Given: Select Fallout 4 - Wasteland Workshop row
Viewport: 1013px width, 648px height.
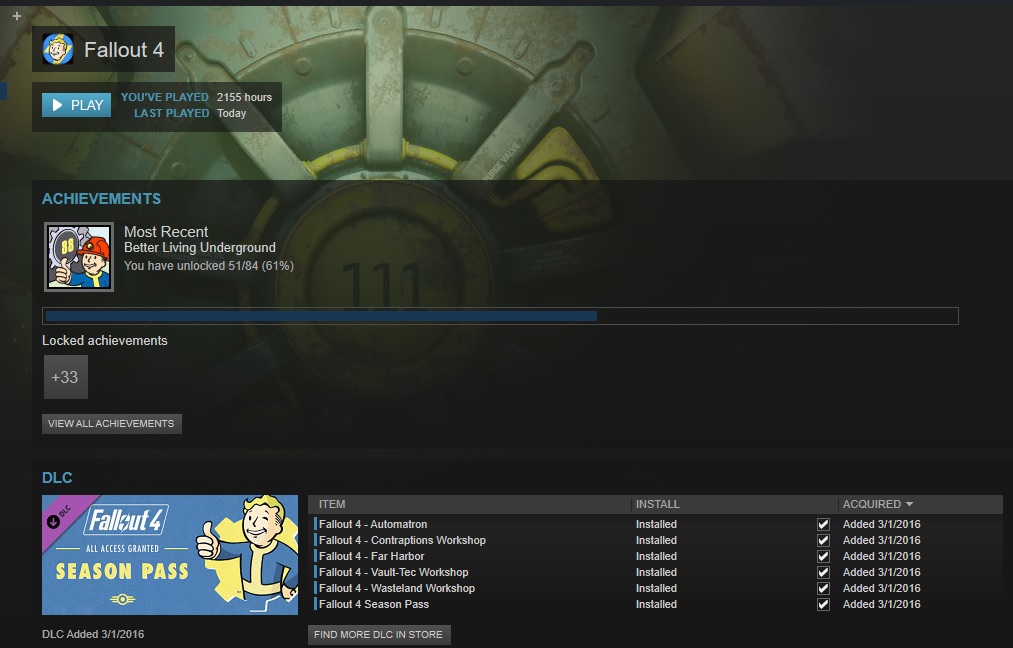Looking at the screenshot, I should tap(658, 588).
